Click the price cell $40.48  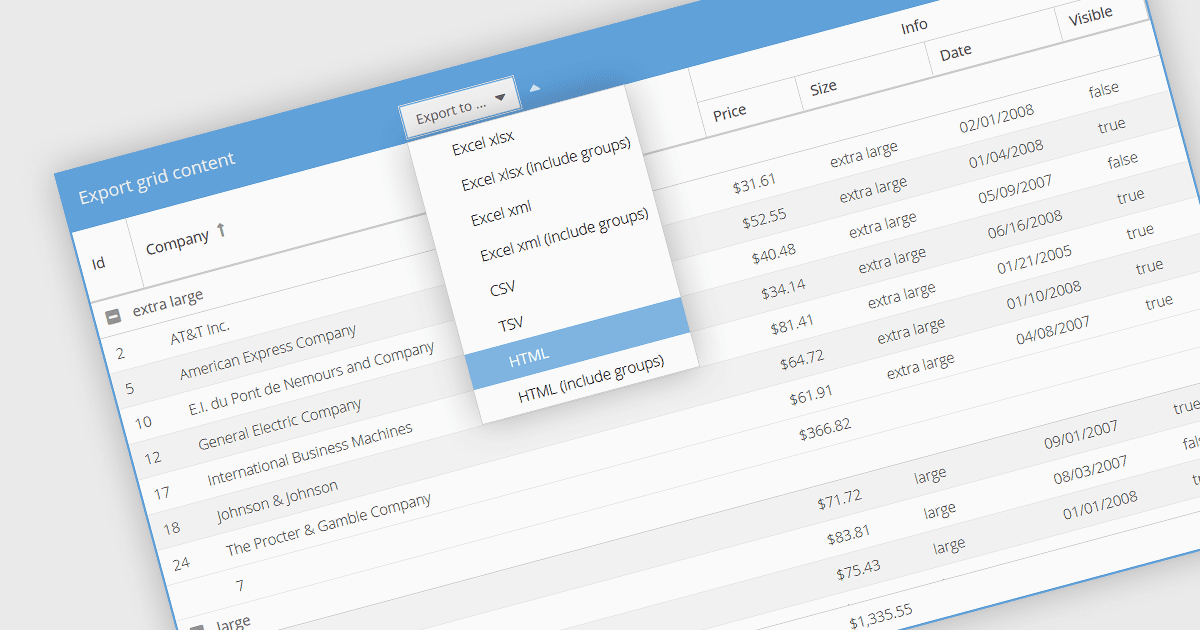pos(773,255)
